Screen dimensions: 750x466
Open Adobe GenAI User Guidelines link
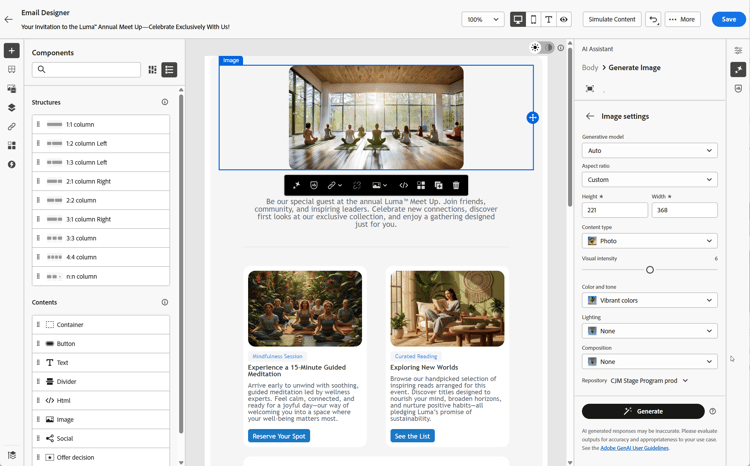point(634,448)
